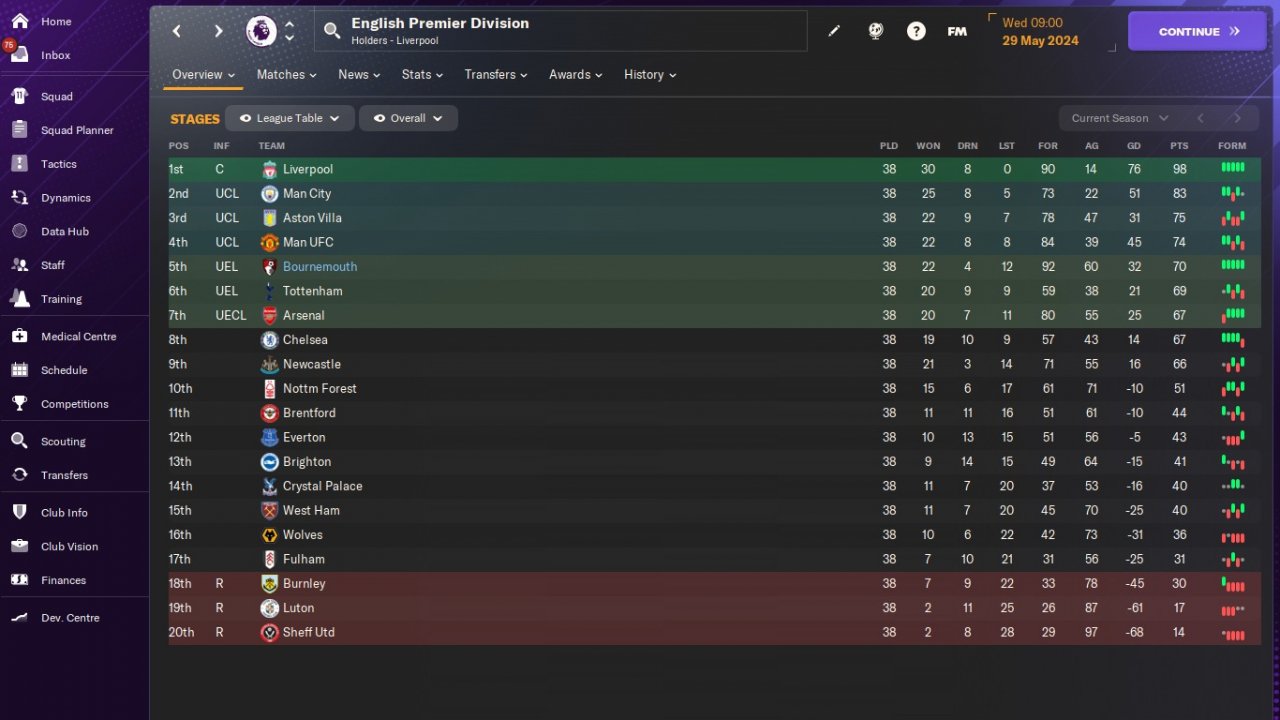
Task: Open the Transfers tab menu
Action: [x=496, y=75]
